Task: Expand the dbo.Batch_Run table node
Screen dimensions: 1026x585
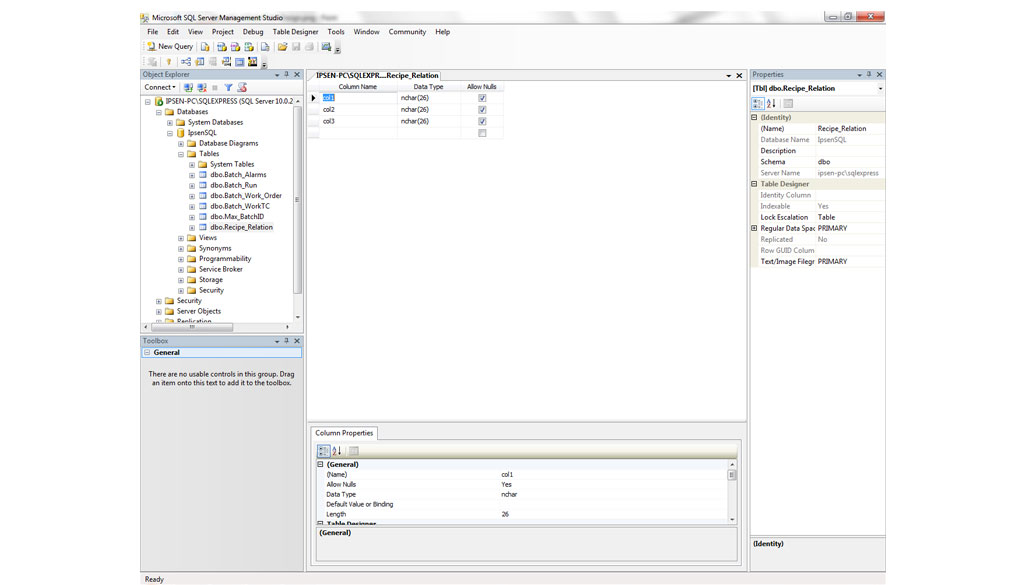Action: tap(192, 185)
